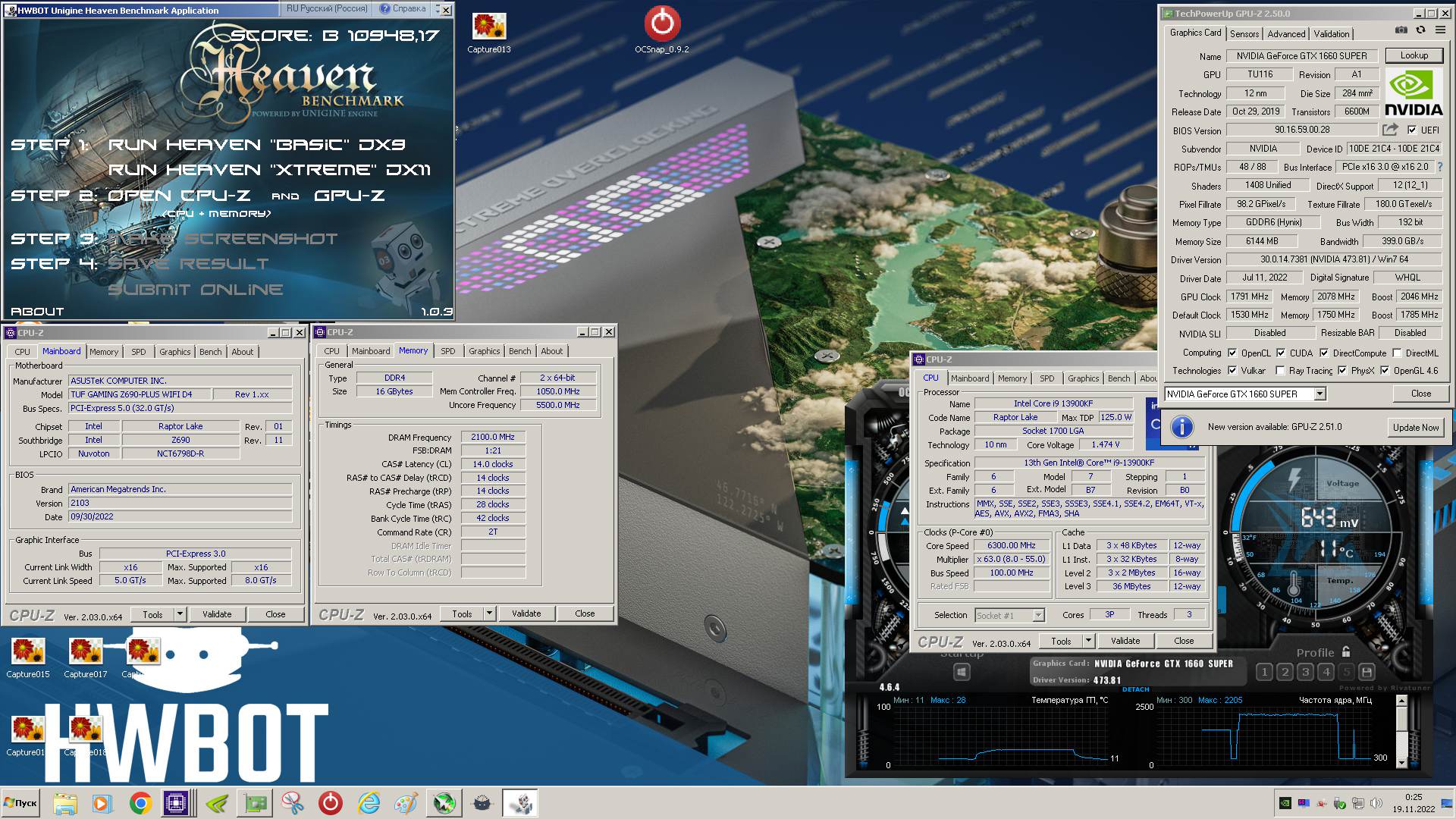1456x819 pixels.
Task: Open Bench tab in CPU-Z CPU window
Action: coord(1119,378)
